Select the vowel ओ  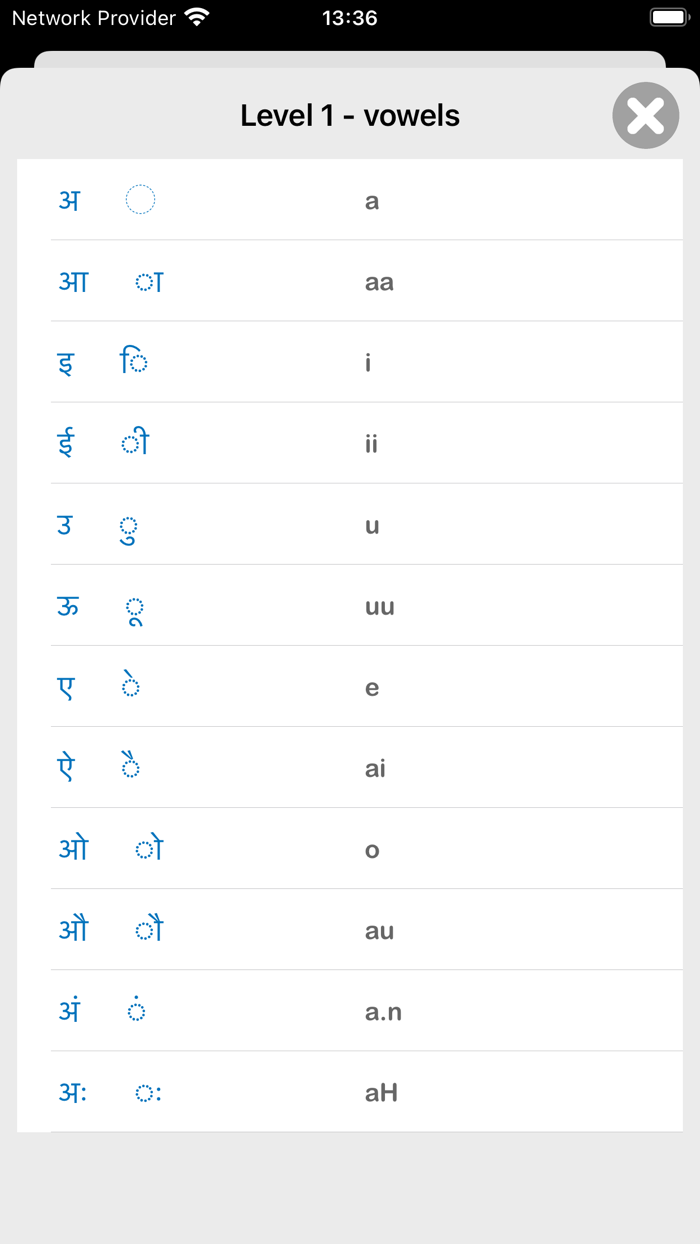pos(74,848)
